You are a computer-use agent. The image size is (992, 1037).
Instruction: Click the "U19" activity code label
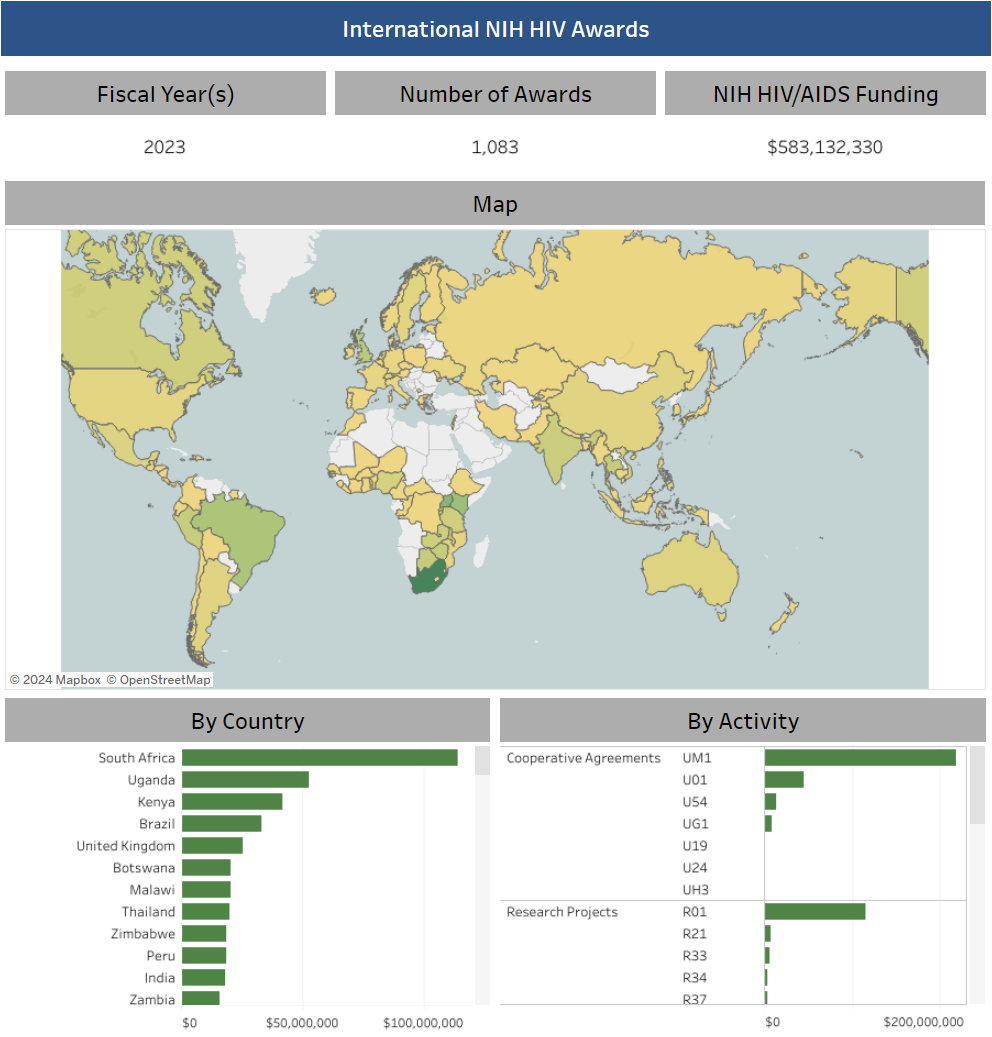[x=695, y=846]
